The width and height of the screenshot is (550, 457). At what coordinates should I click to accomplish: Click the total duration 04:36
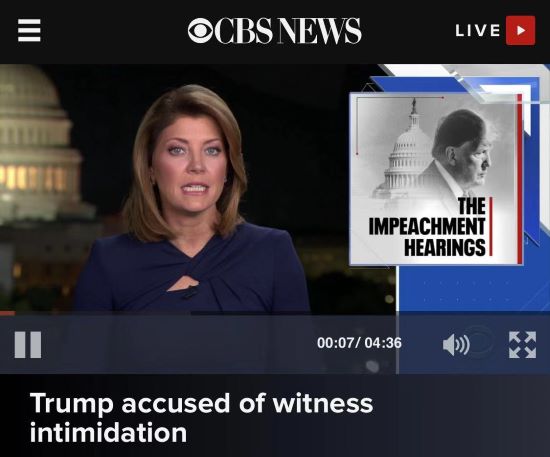tap(383, 343)
